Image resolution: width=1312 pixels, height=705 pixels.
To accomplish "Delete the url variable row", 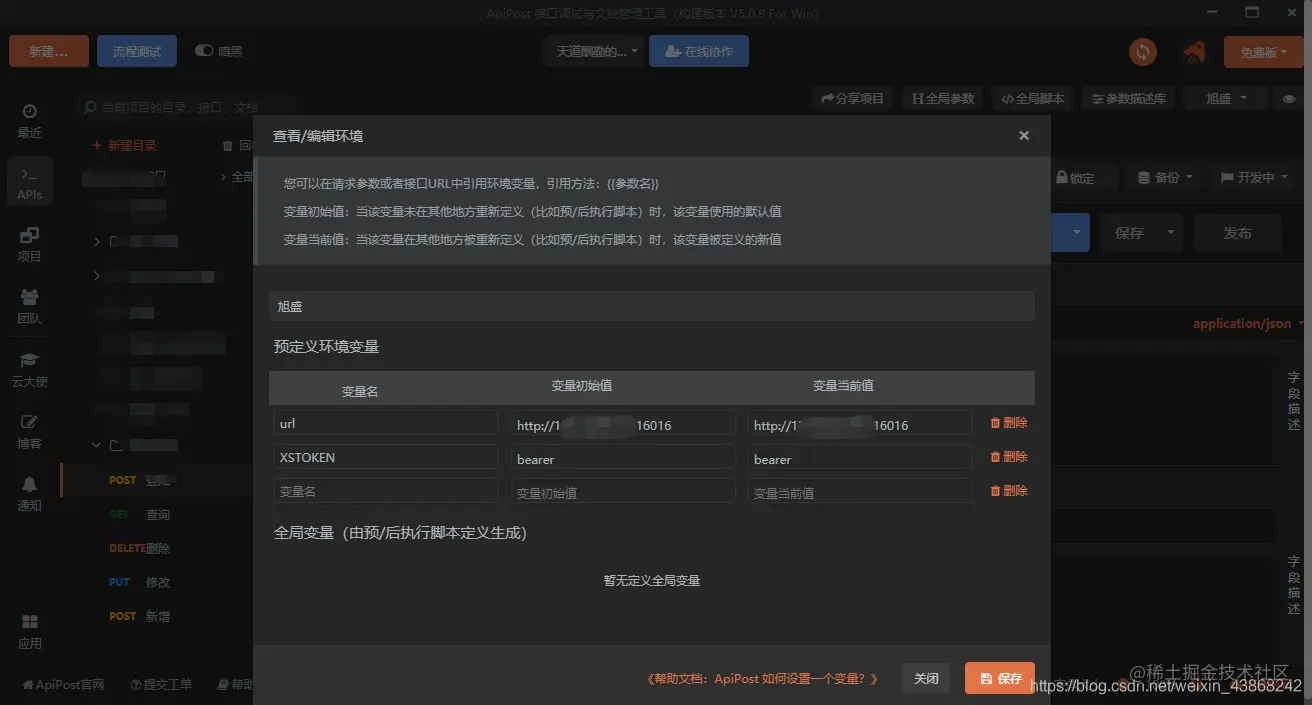I will (1008, 423).
